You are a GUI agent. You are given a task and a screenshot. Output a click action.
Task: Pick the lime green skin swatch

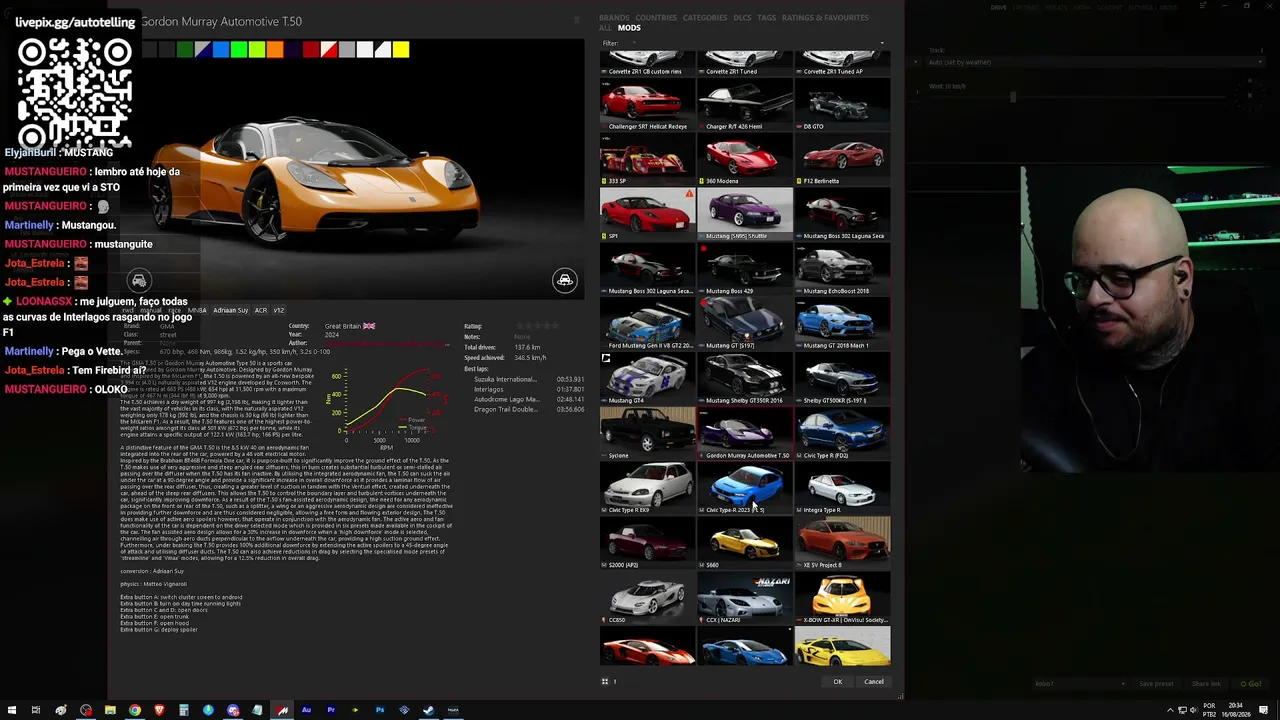(257, 49)
